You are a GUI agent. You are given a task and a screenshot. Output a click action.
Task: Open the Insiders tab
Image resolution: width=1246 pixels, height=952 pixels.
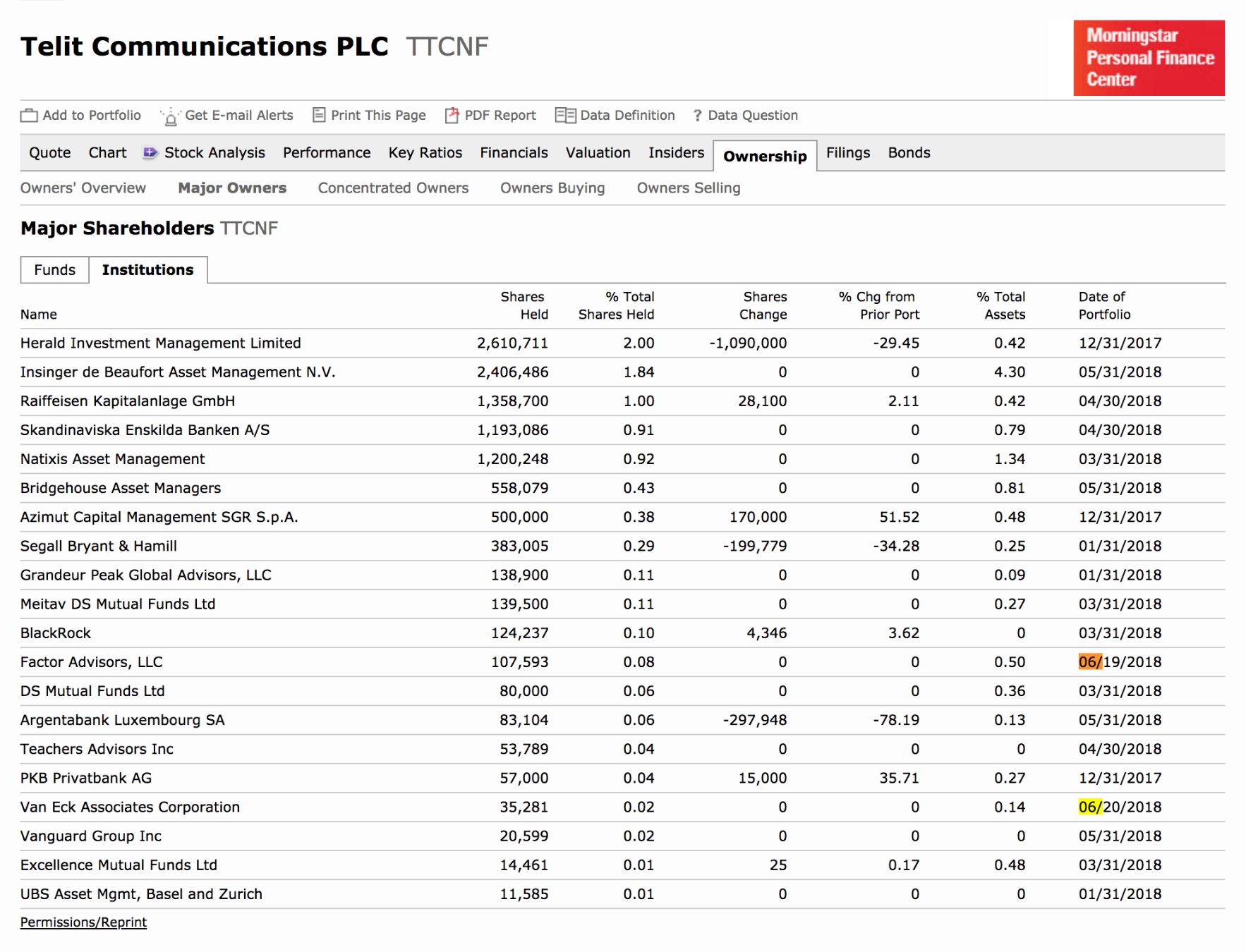tap(675, 152)
